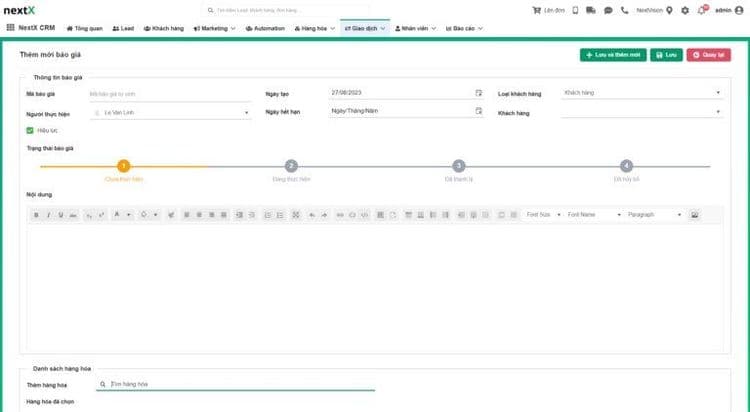The height and width of the screenshot is (412, 750).
Task: Select step 2 Đang thực hiện status
Action: click(x=291, y=166)
